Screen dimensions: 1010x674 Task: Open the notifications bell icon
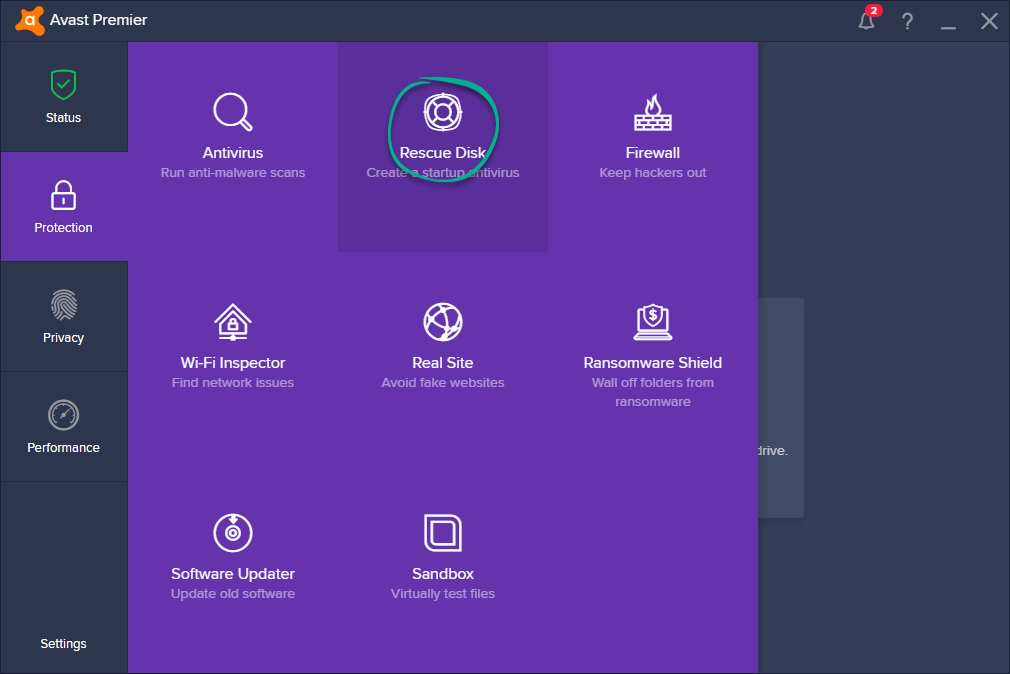point(867,21)
